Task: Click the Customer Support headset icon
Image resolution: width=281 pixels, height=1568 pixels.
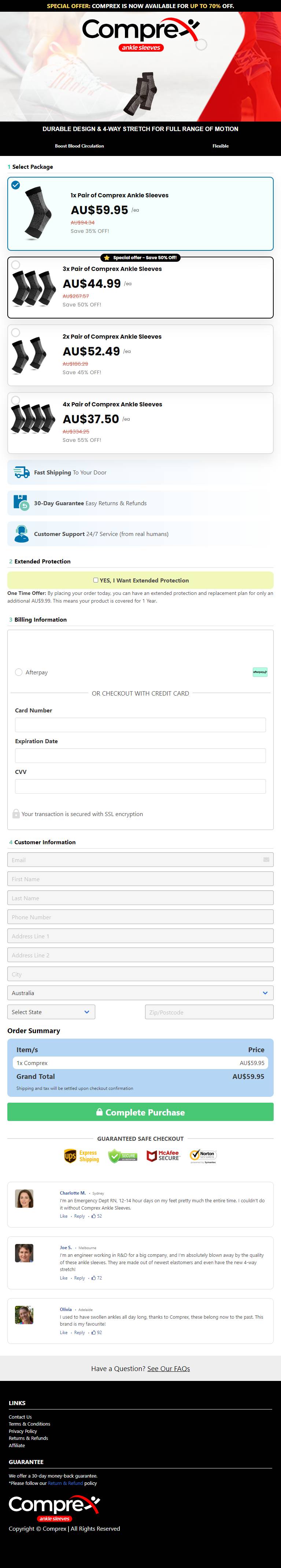Action: pyautogui.click(x=21, y=534)
